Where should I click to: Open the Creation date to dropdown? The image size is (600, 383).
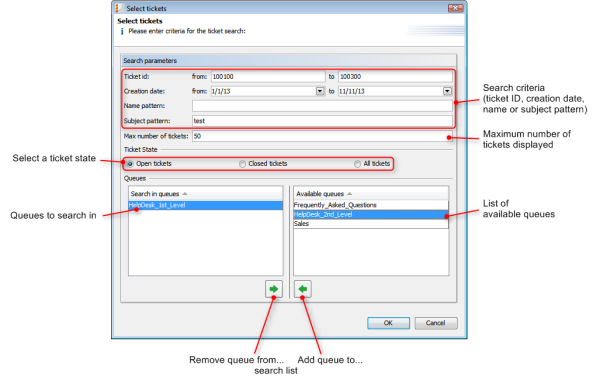point(447,91)
